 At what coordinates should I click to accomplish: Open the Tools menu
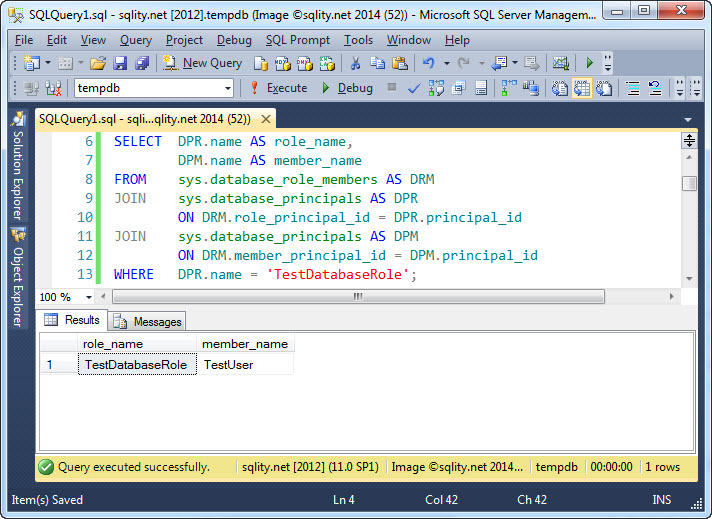pos(358,40)
